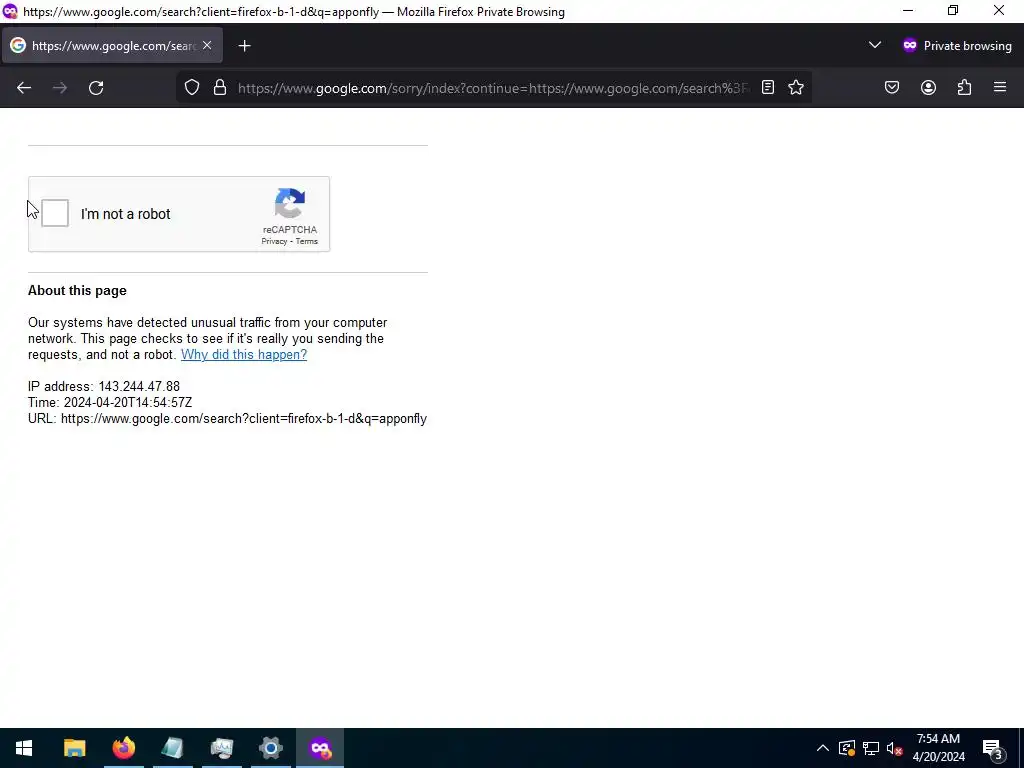The image size is (1024, 768).
Task: Open the notification center icon
Action: (993, 748)
